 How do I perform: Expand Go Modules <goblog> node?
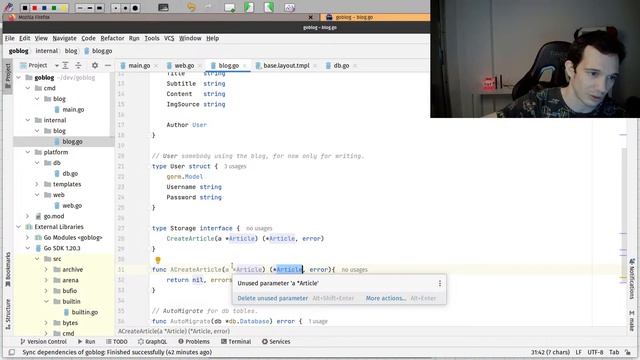(28, 237)
